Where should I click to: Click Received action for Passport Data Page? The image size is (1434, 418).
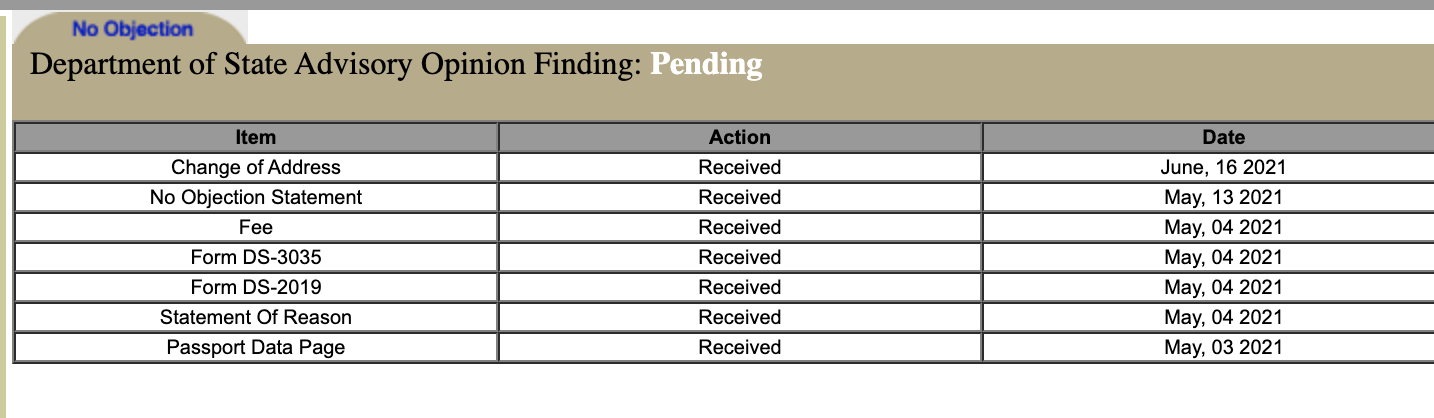point(740,347)
